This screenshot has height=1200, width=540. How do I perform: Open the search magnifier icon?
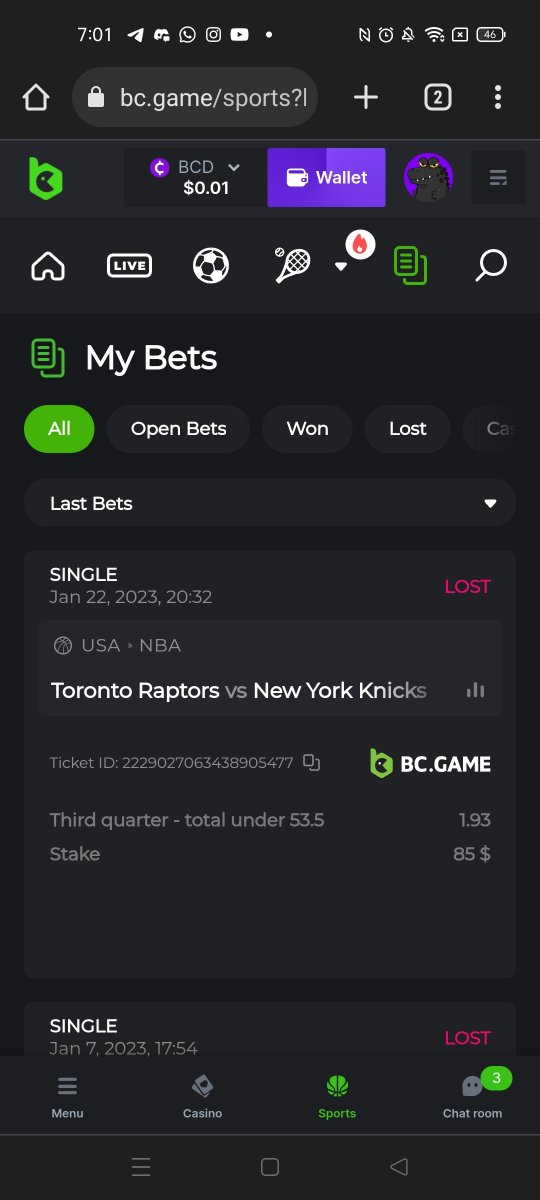point(491,265)
